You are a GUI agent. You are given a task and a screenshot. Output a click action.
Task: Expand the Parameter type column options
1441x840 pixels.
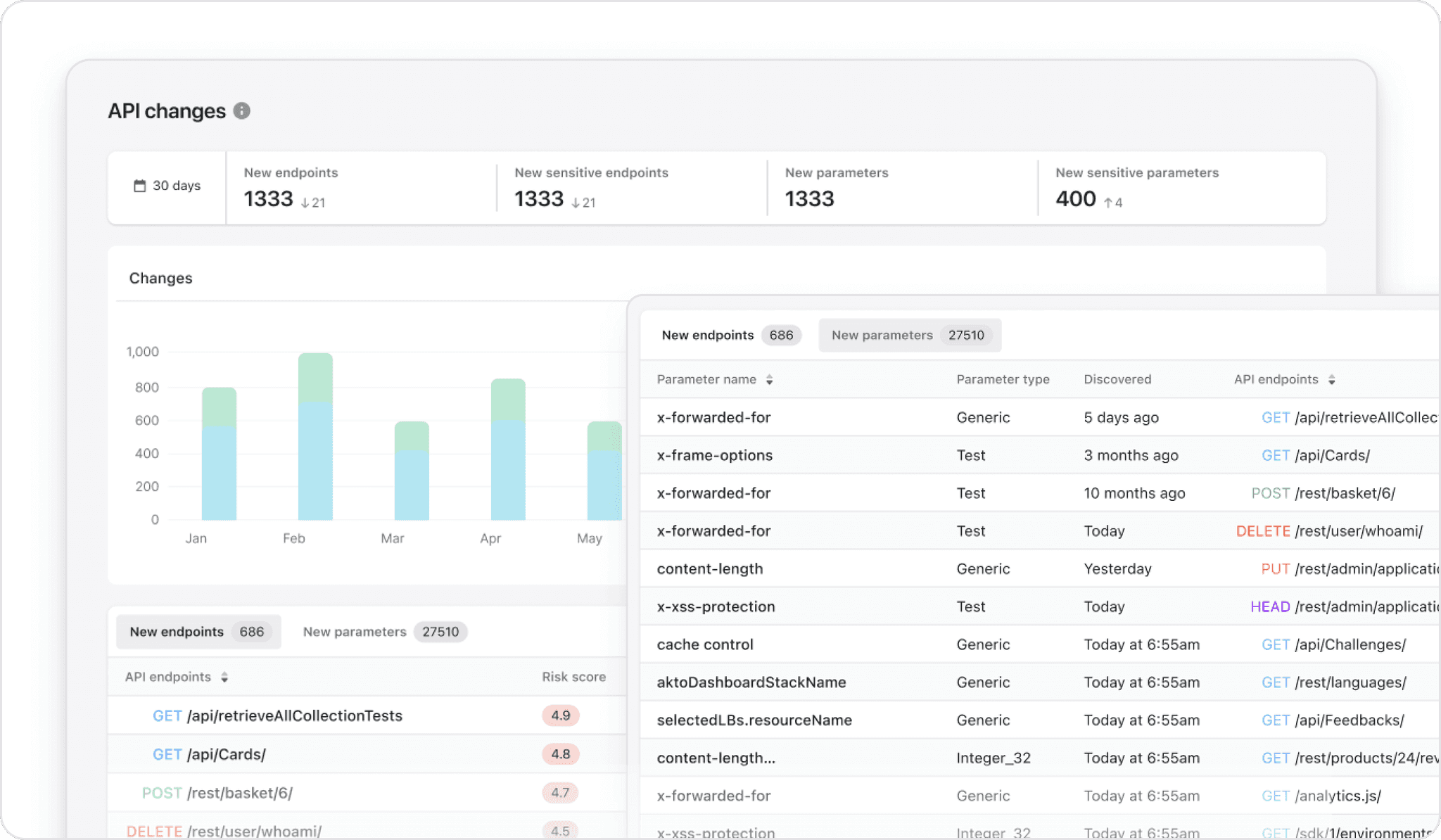pos(1003,379)
